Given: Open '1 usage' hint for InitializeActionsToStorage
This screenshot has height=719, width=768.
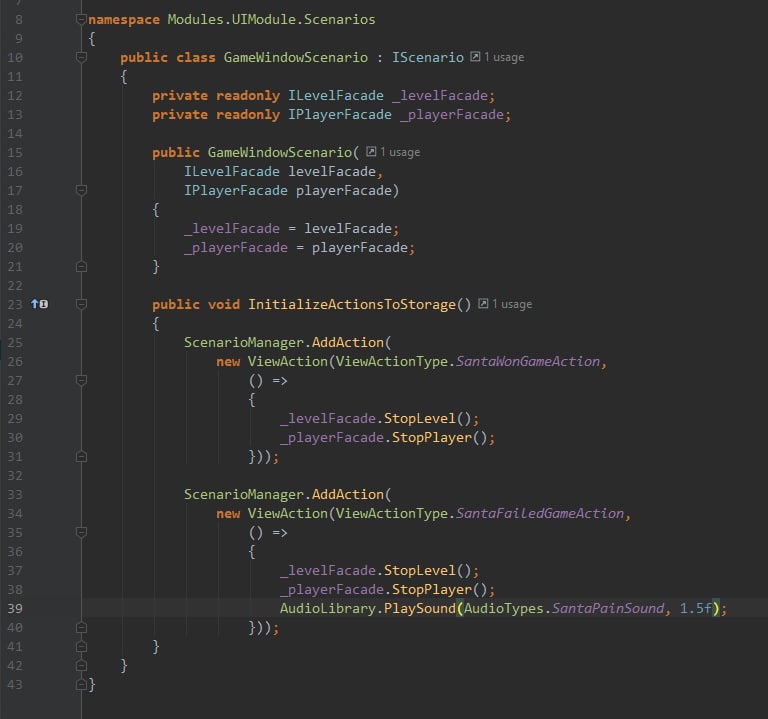Looking at the screenshot, I should click(512, 304).
